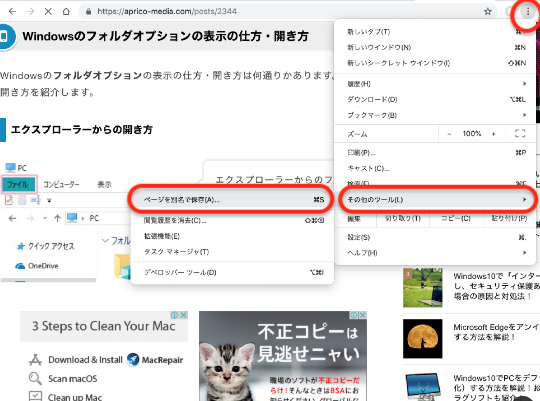540x401 pixels.
Task: Bookmark this page with star icon
Action: coord(488,12)
